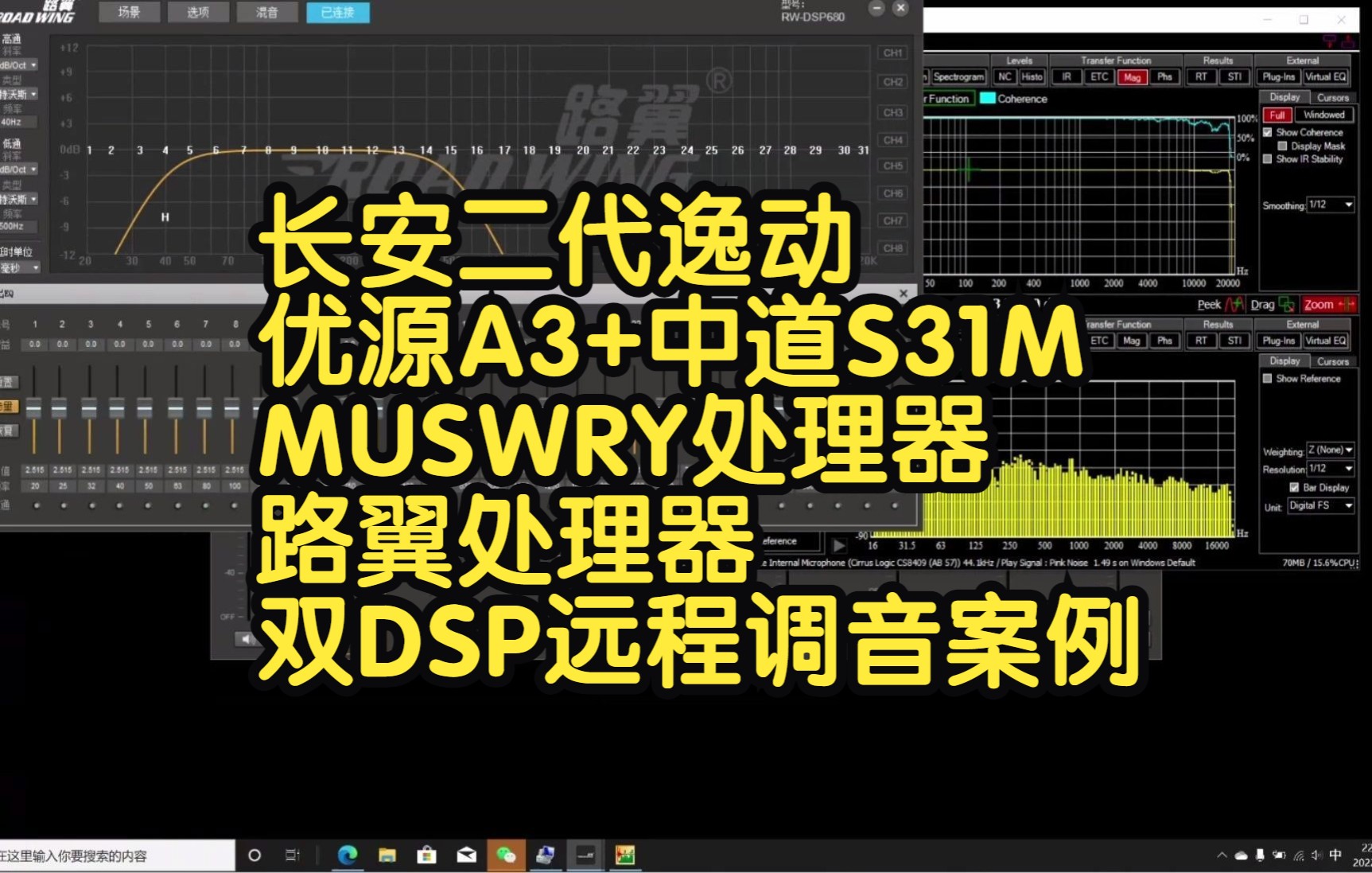
Task: Select the Full display mode button
Action: click(1277, 115)
